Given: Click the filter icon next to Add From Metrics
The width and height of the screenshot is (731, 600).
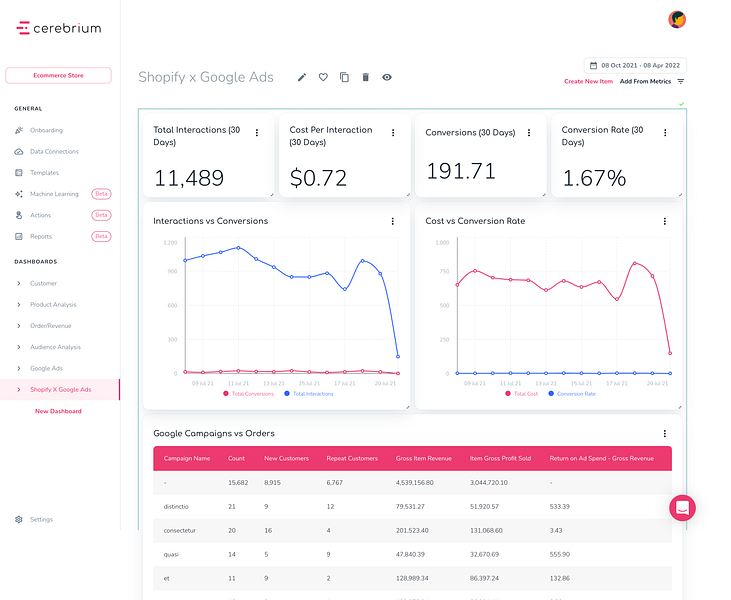Looking at the screenshot, I should tap(681, 82).
